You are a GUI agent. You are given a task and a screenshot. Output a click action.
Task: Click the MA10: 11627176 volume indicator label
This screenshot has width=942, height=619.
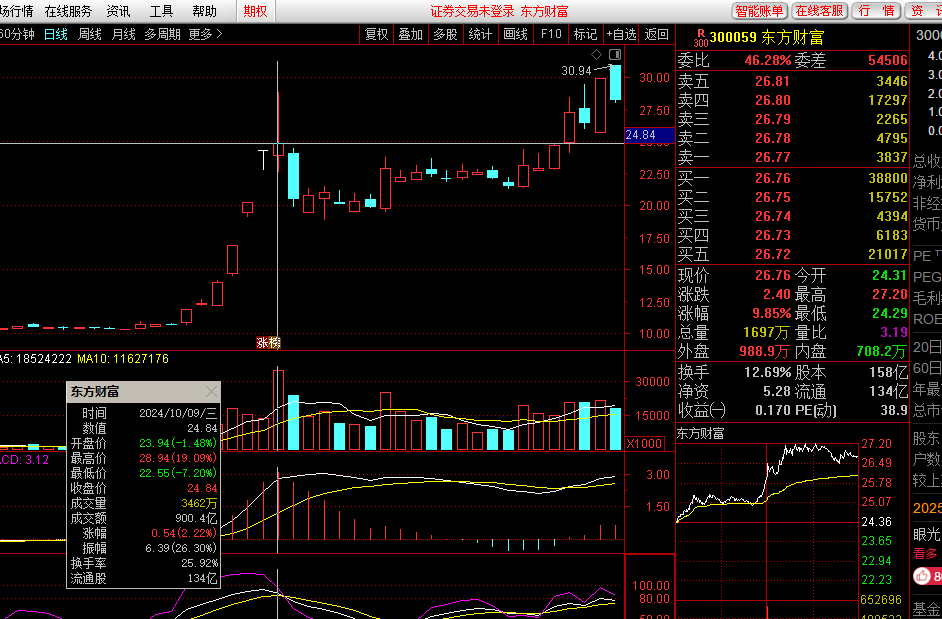point(123,359)
